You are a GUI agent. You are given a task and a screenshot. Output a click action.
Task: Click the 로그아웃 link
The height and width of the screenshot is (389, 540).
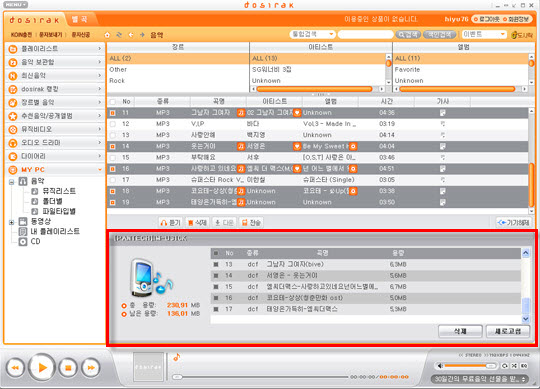(x=486, y=19)
